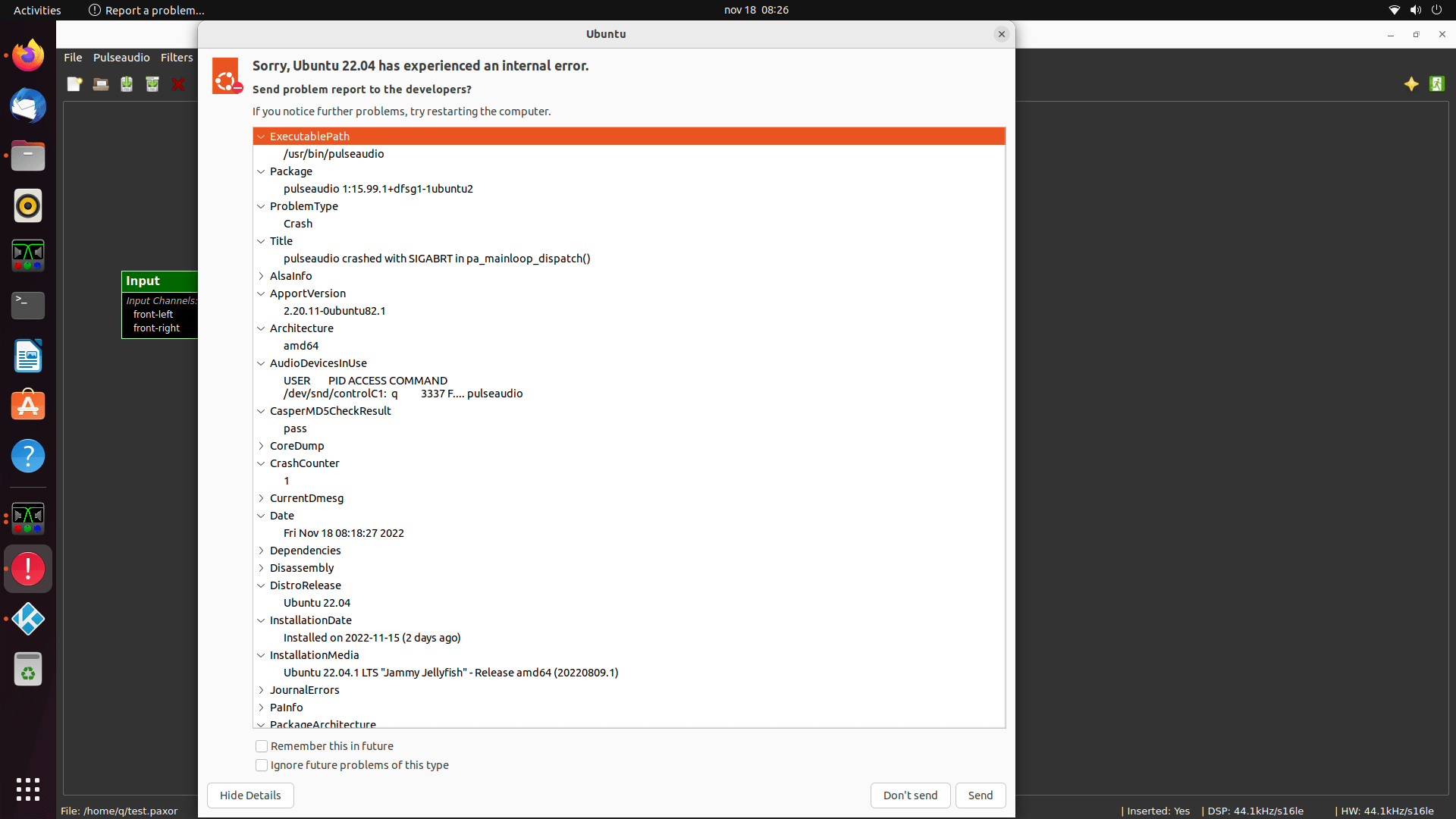Open Activities overview
This screenshot has height=819, width=1456.
pos(37,10)
